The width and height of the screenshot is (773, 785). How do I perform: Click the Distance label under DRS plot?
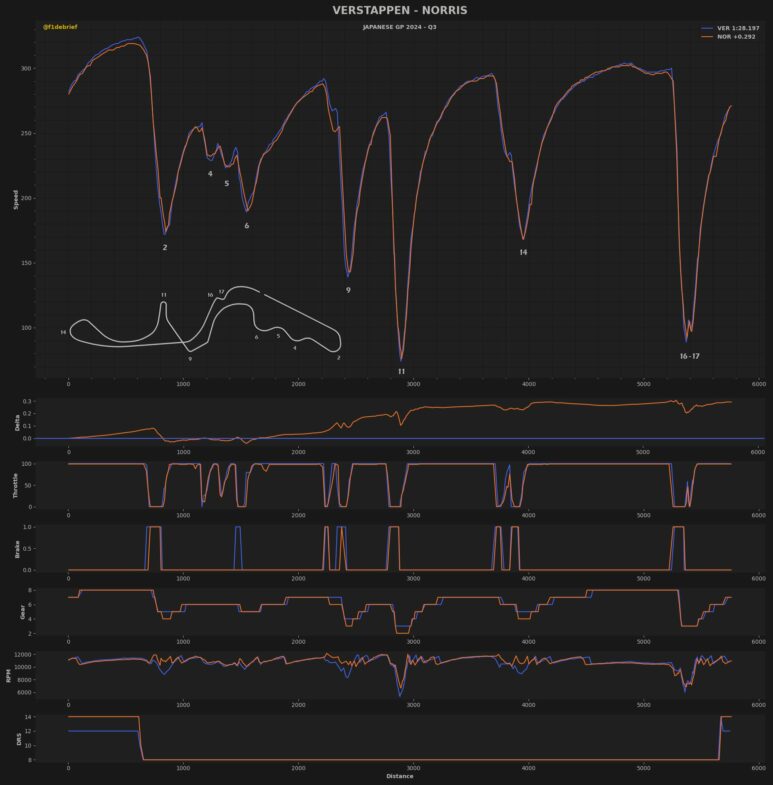pos(399,776)
